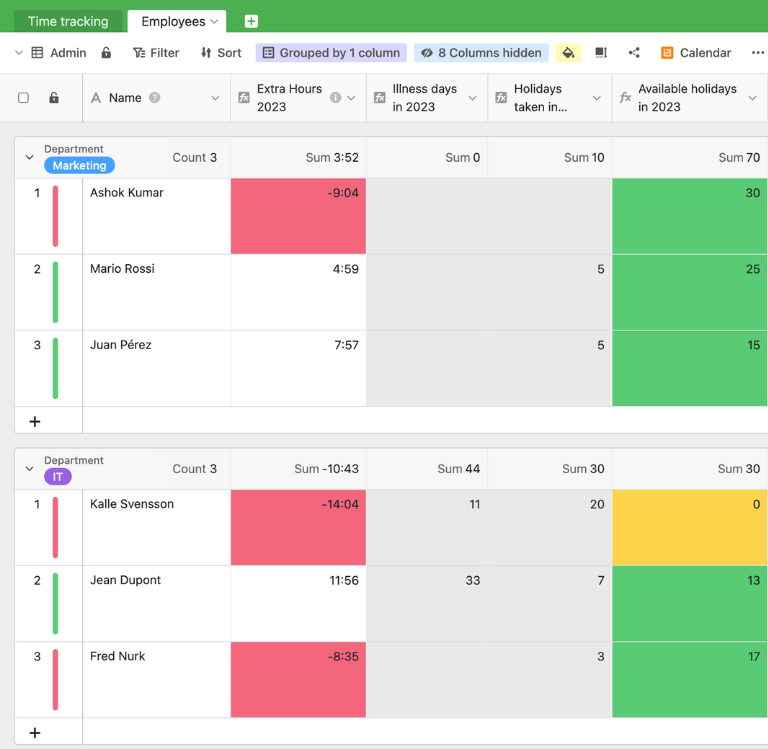Toggle the select-all rows checkbox

24,98
